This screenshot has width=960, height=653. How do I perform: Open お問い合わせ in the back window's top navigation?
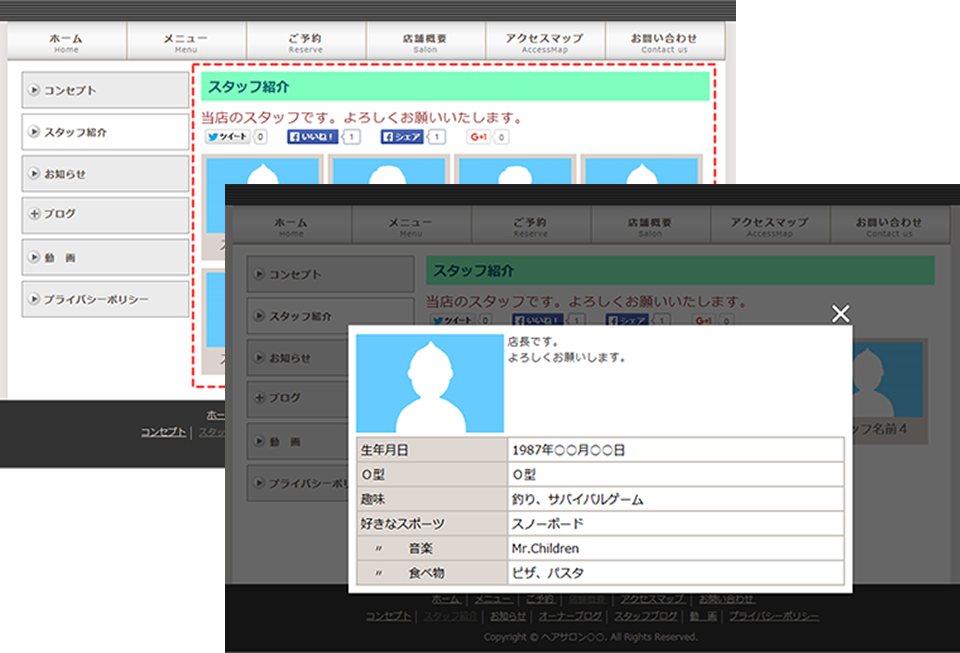point(665,42)
